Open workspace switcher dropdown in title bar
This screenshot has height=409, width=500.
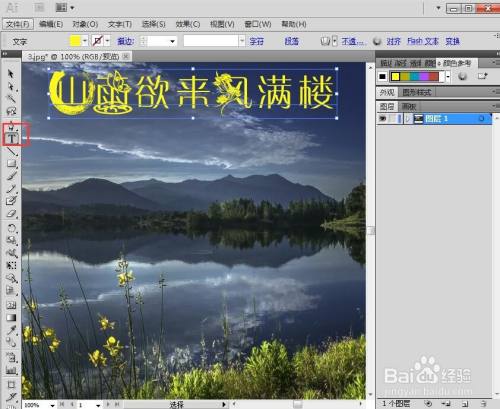[x=438, y=8]
